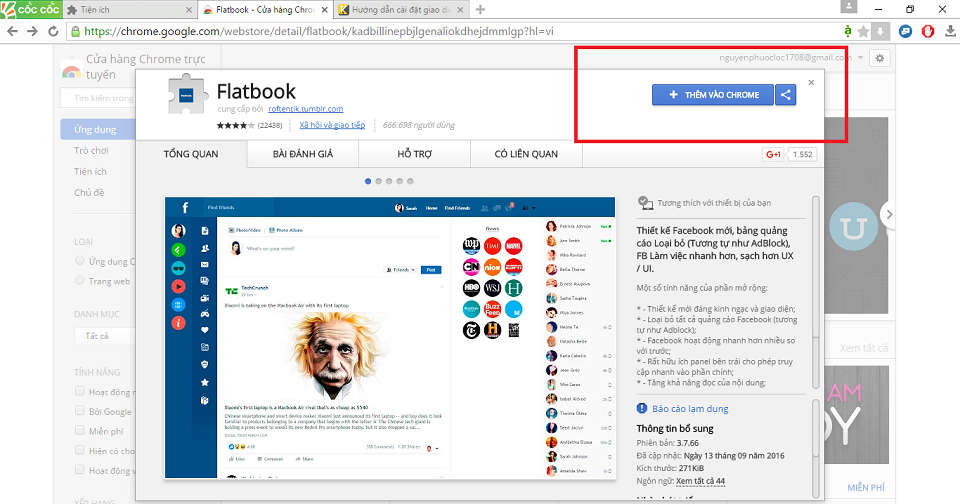
Task: Click the Flatbook puzzle-piece extension icon
Action: click(x=187, y=94)
